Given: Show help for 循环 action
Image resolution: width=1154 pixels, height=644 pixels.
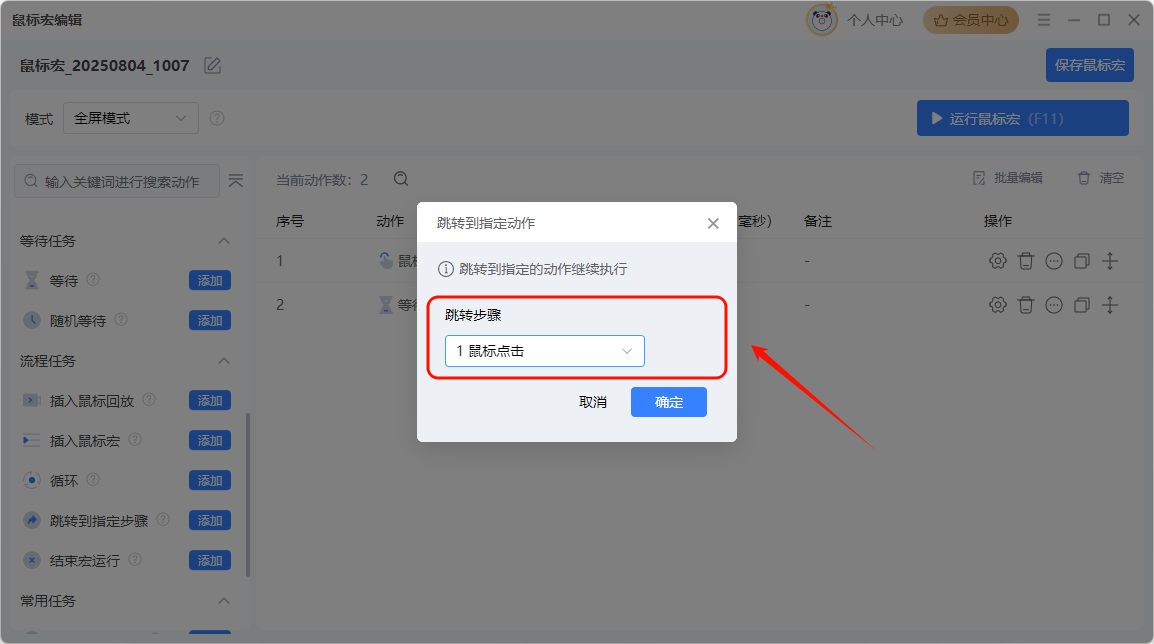Looking at the screenshot, I should (93, 479).
